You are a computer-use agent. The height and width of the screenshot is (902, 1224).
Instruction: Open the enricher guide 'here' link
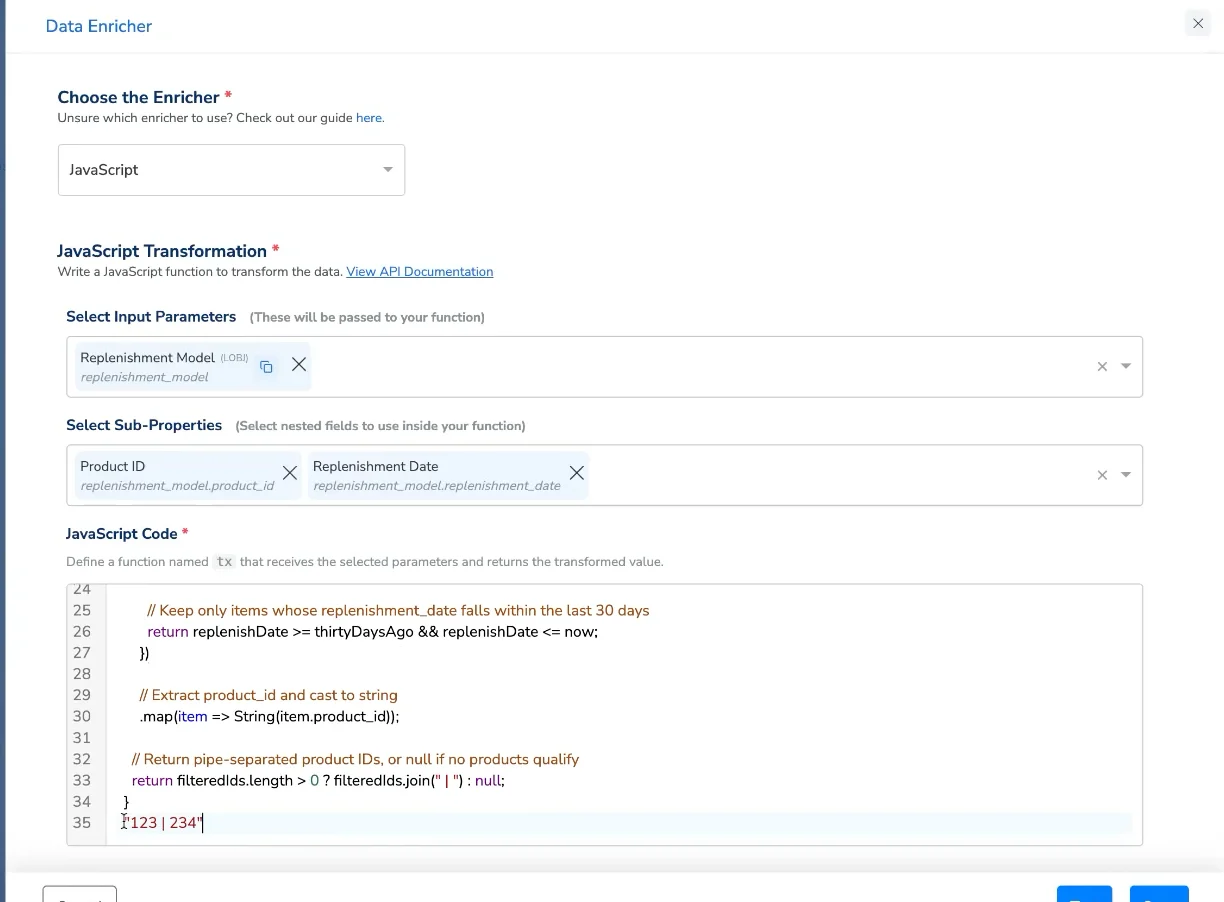click(x=369, y=118)
